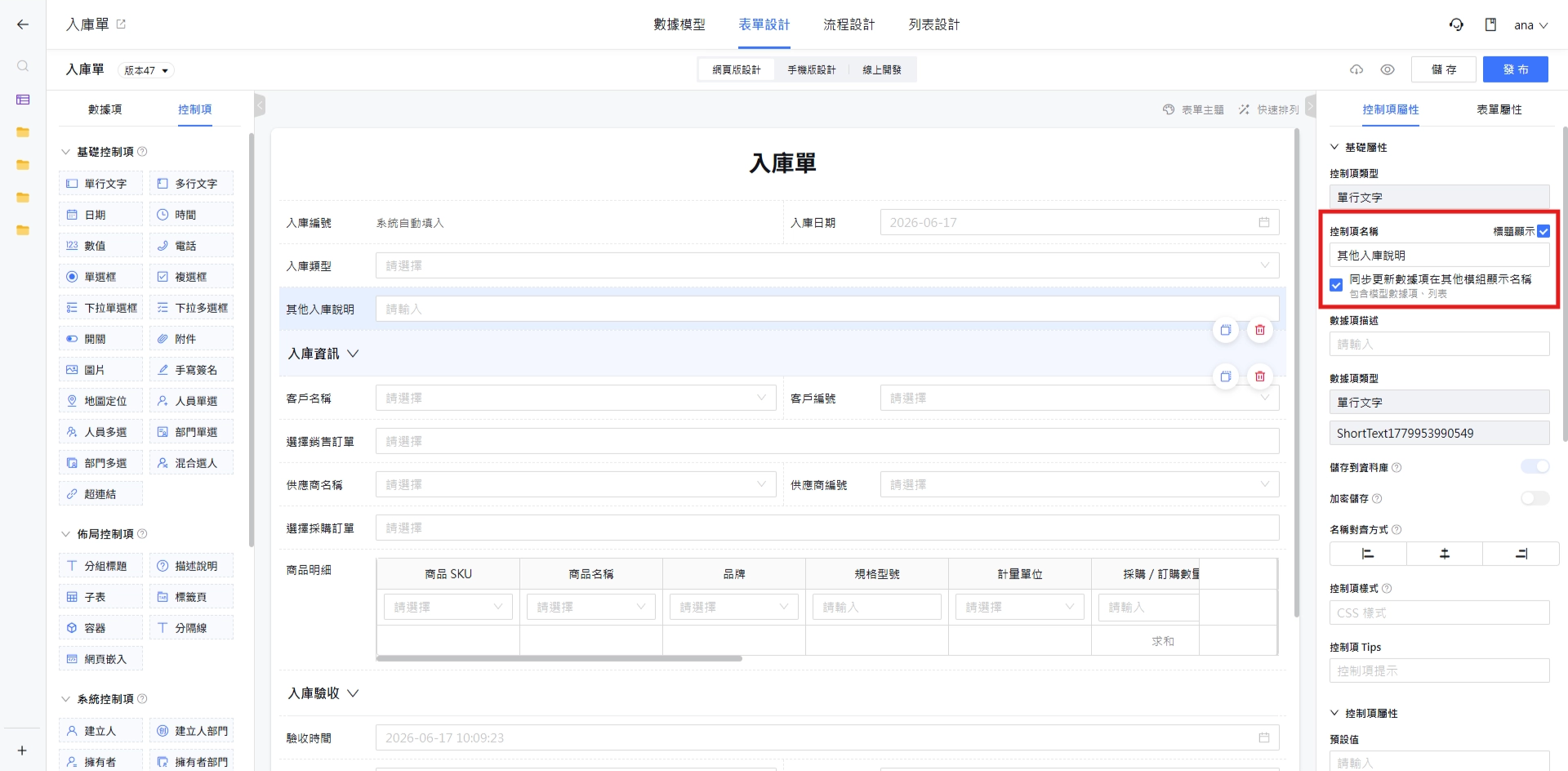Image resolution: width=1568 pixels, height=771 pixels.
Task: Open the documentation book icon
Action: (1490, 25)
